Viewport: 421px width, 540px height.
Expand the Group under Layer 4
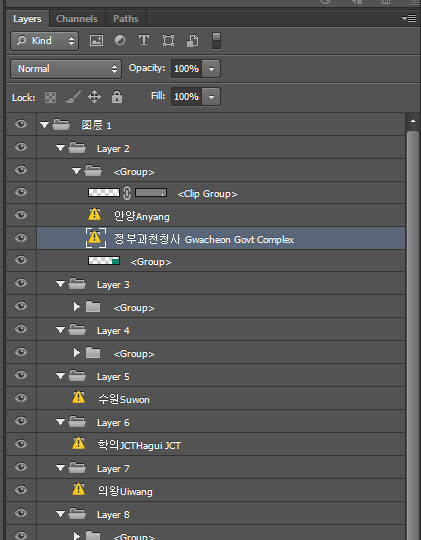[x=77, y=352]
